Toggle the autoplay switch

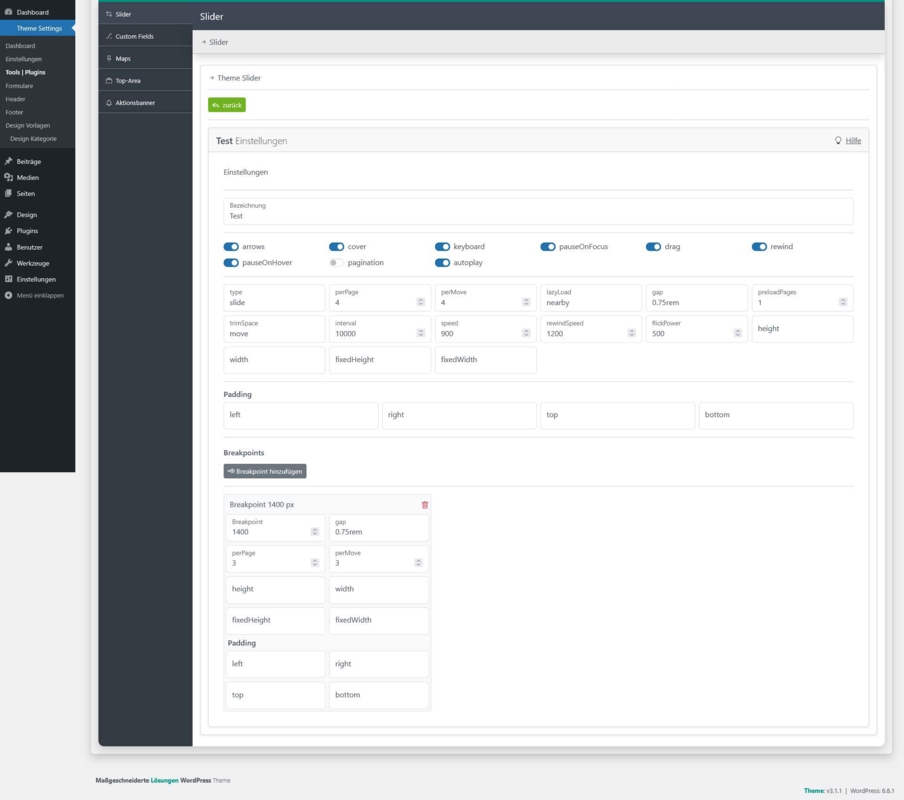(x=442, y=263)
